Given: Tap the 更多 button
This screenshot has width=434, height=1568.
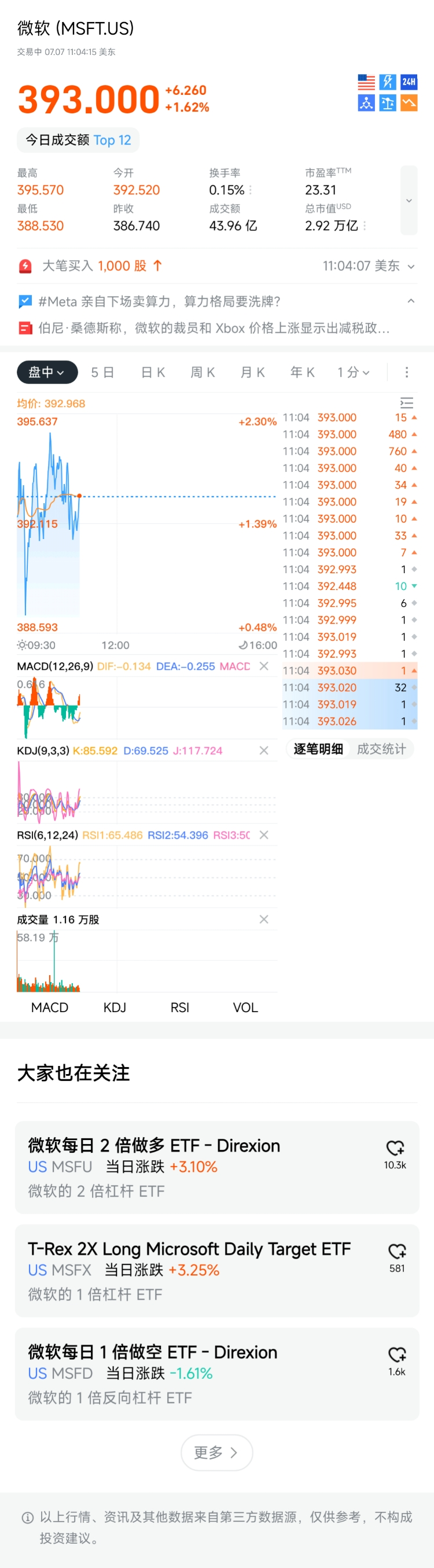Looking at the screenshot, I should tap(216, 1452).
